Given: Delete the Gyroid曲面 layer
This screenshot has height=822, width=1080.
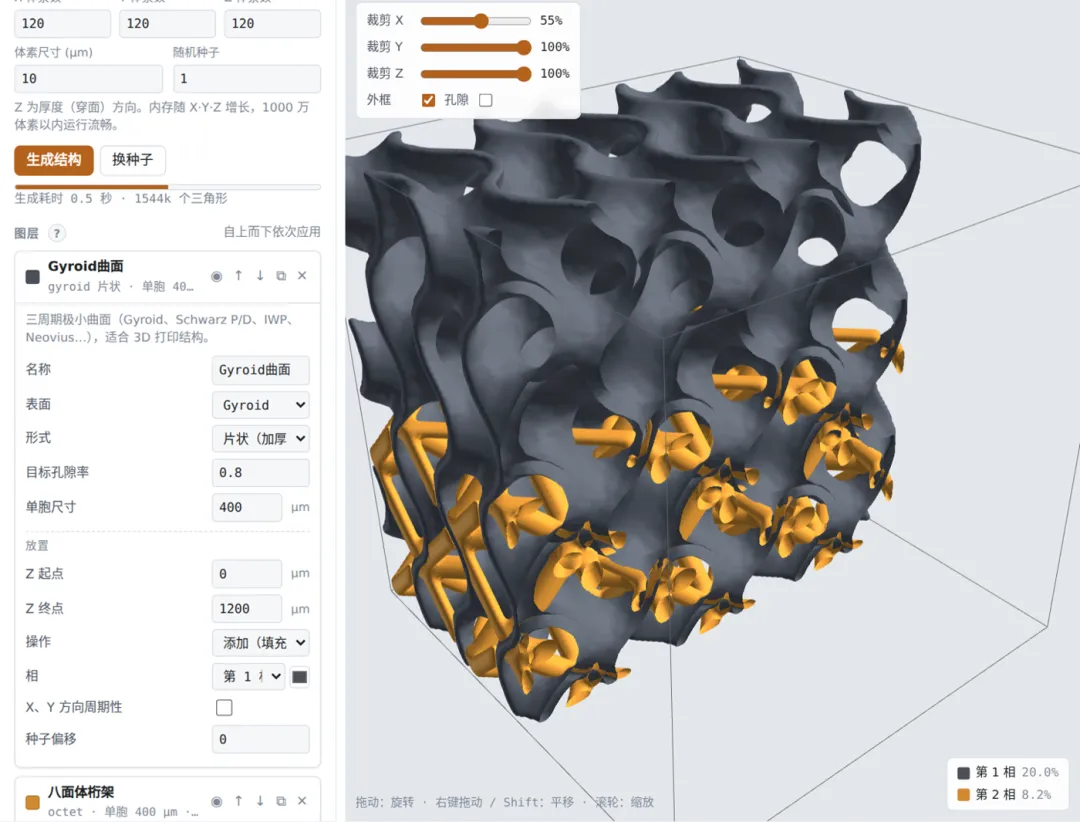Looking at the screenshot, I should click(302, 276).
